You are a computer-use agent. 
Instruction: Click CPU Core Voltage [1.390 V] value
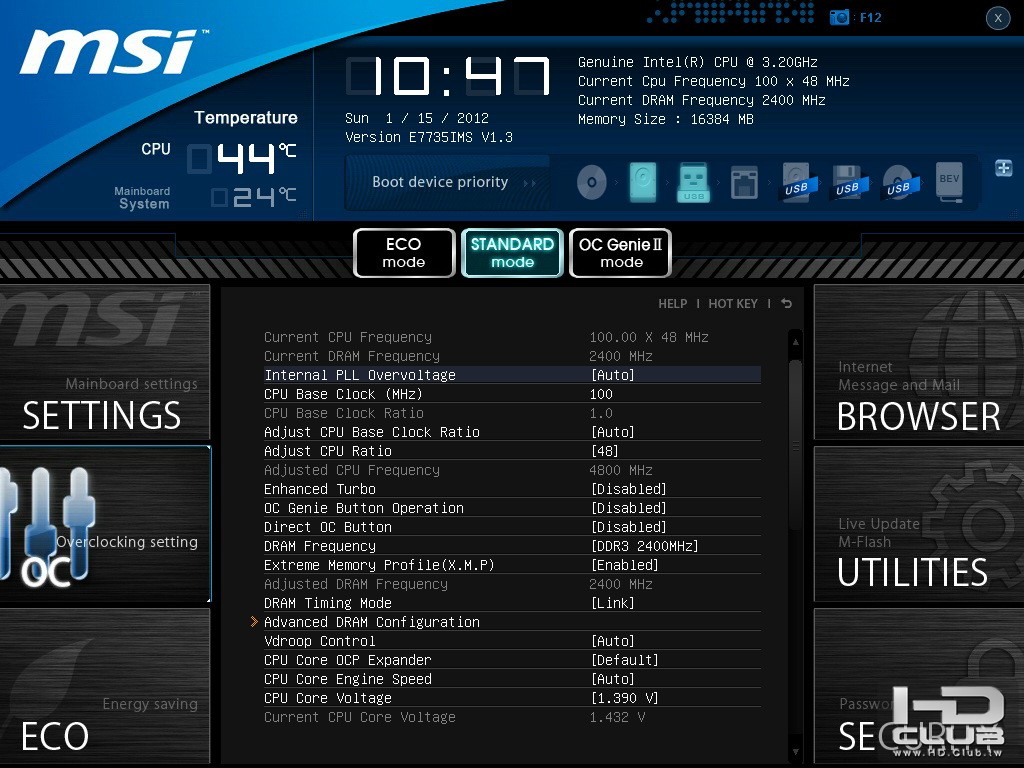pos(624,697)
